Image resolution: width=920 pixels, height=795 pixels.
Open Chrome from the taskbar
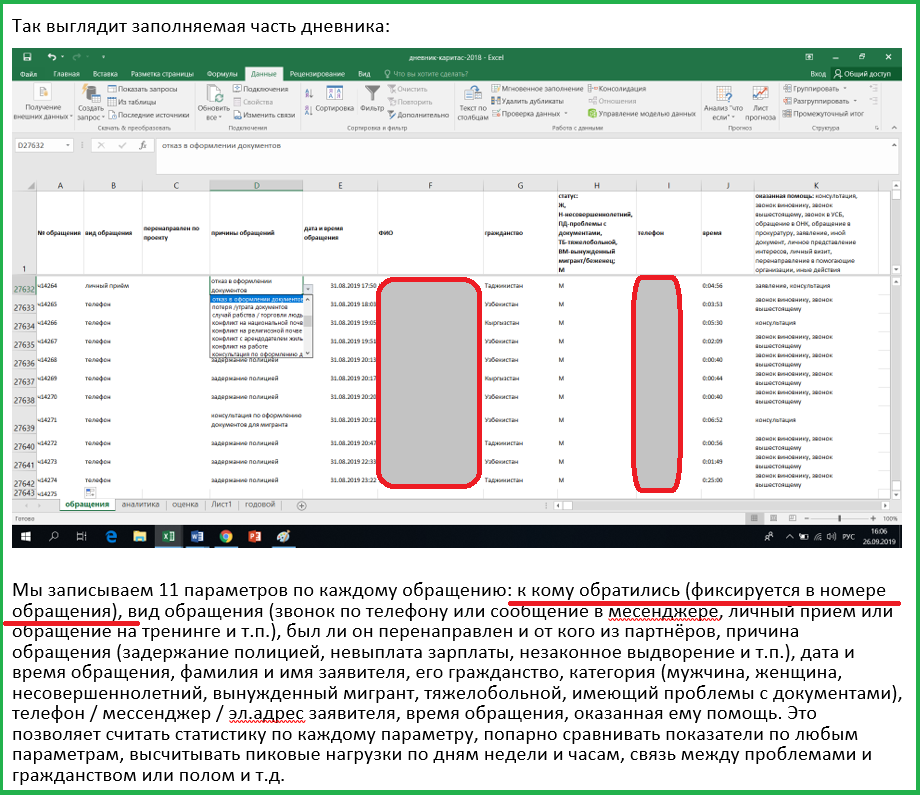tap(226, 536)
